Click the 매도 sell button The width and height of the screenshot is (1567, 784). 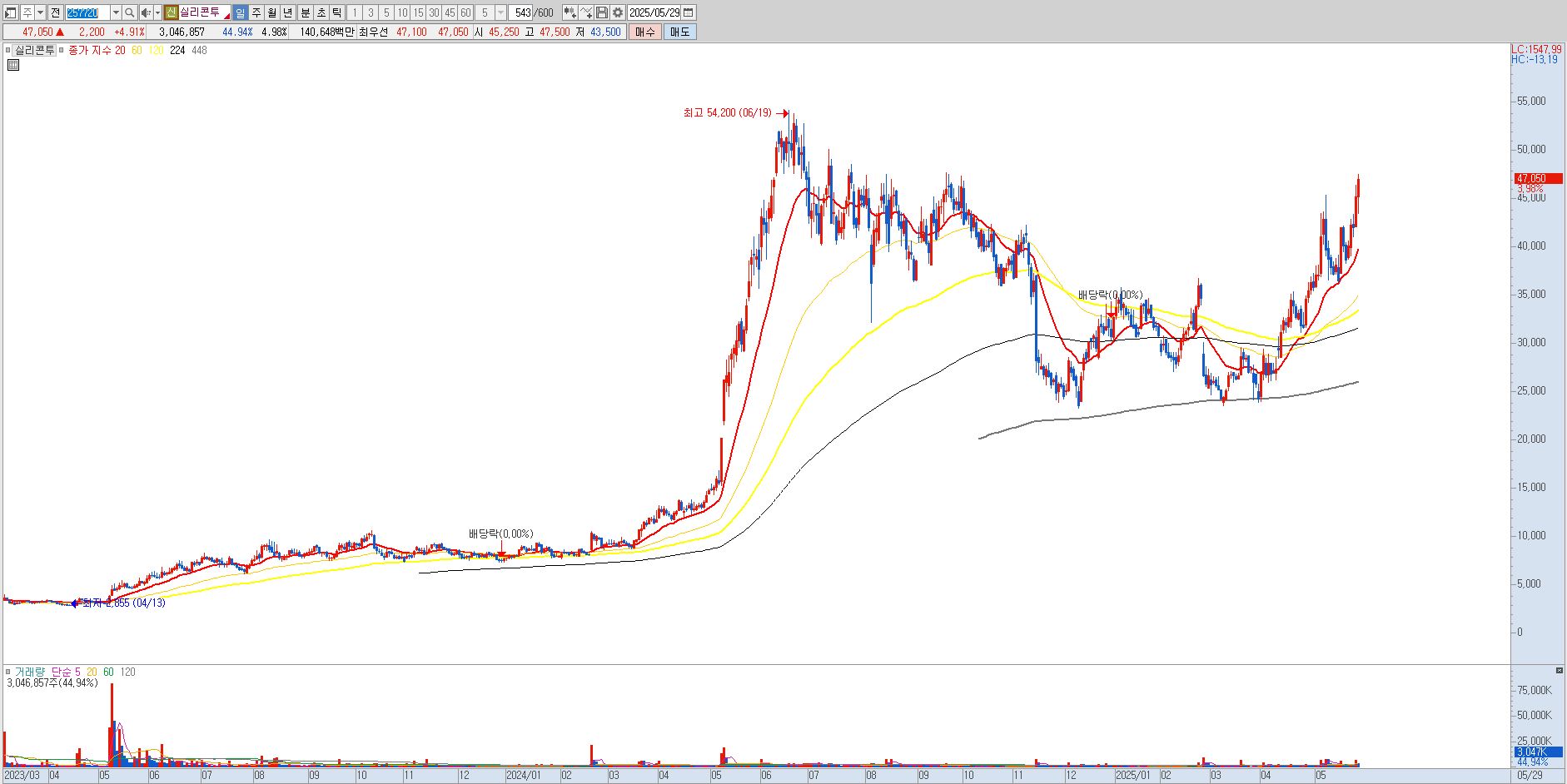(x=679, y=32)
